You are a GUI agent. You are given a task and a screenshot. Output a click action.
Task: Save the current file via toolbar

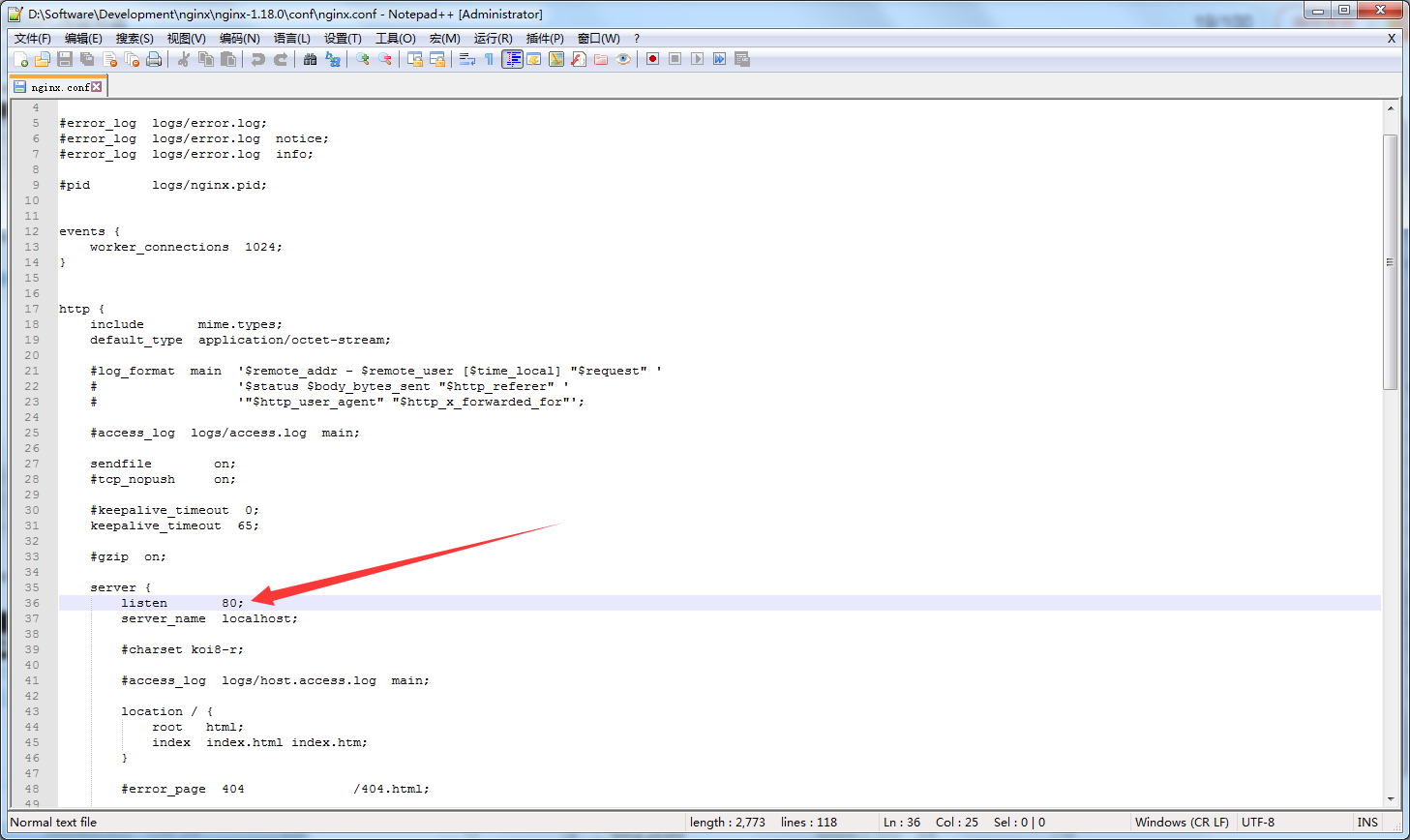[65, 59]
